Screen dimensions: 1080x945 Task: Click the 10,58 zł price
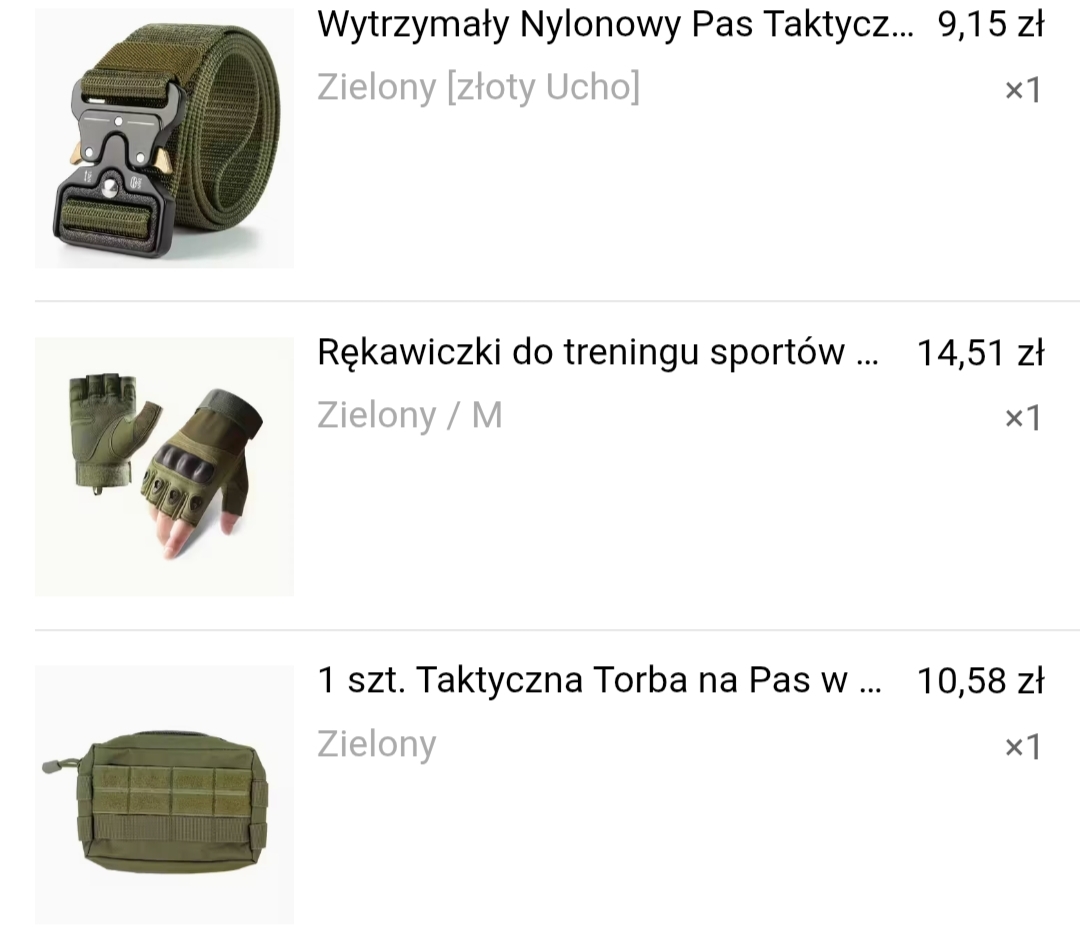click(x=980, y=681)
